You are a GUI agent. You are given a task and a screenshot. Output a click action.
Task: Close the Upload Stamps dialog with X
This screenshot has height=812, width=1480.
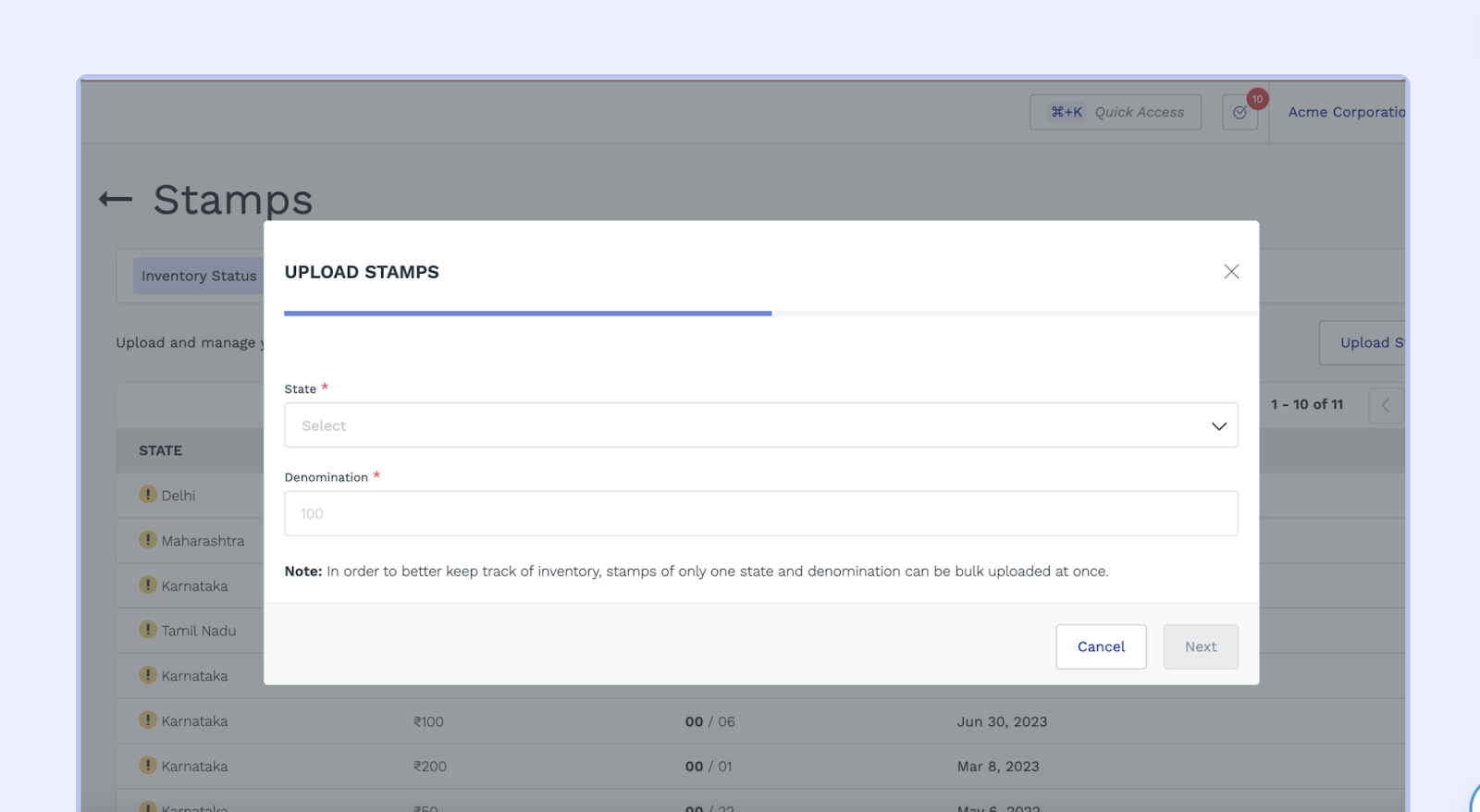coord(1230,271)
